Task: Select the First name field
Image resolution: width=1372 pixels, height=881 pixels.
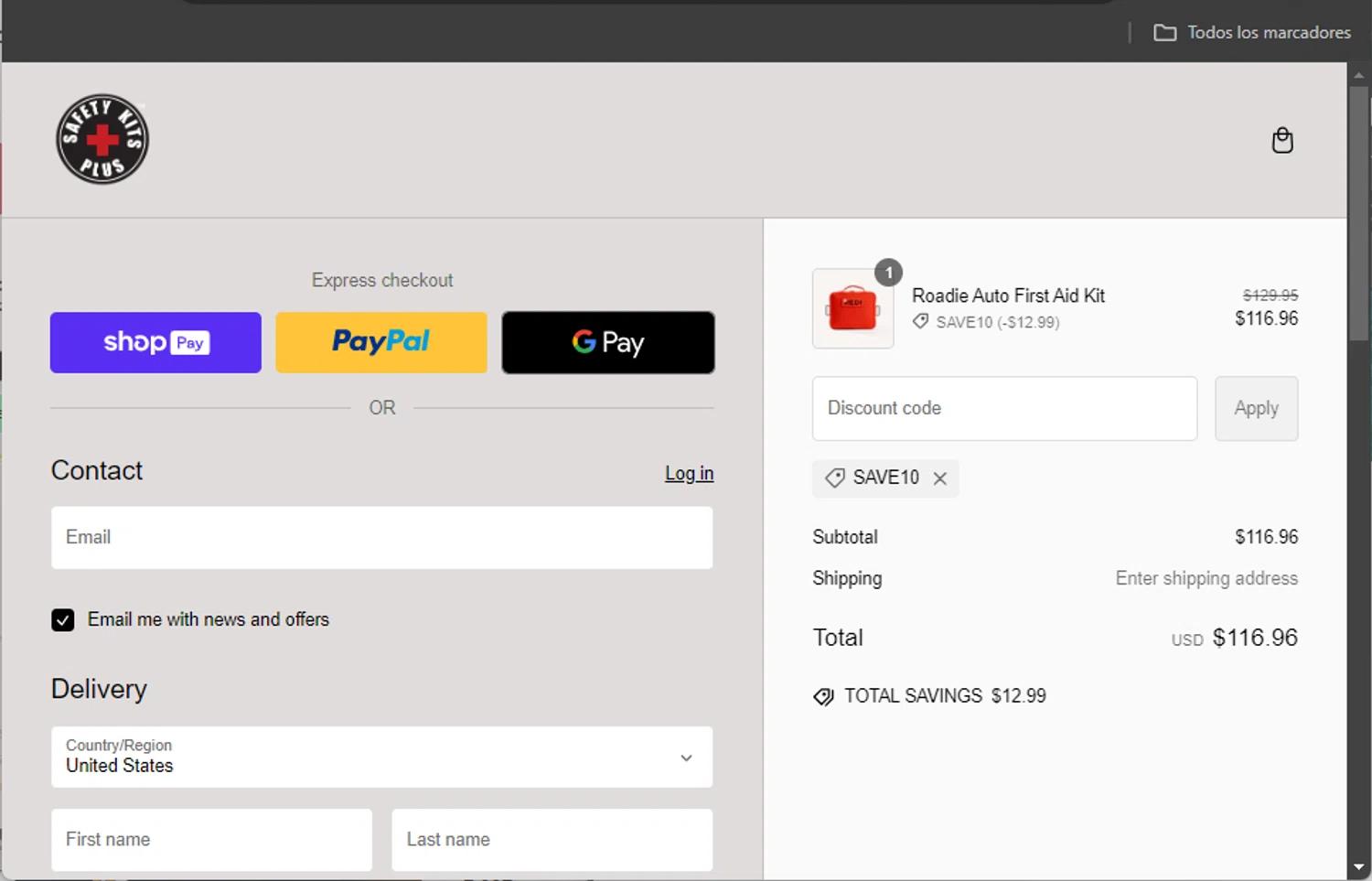Action: tap(211, 840)
